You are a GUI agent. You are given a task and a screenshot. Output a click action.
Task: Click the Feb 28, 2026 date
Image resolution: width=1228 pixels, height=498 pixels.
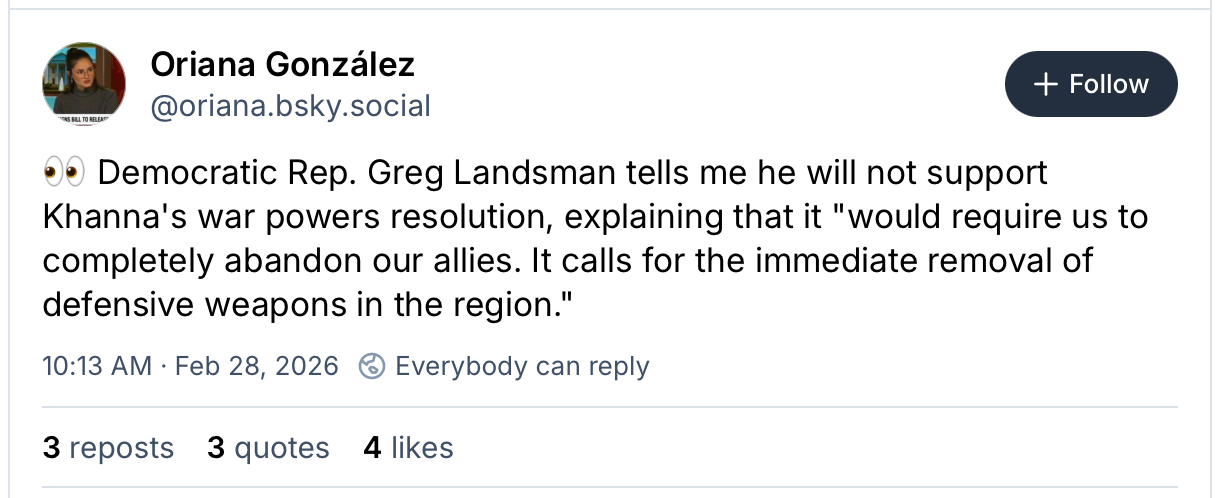[x=256, y=366]
